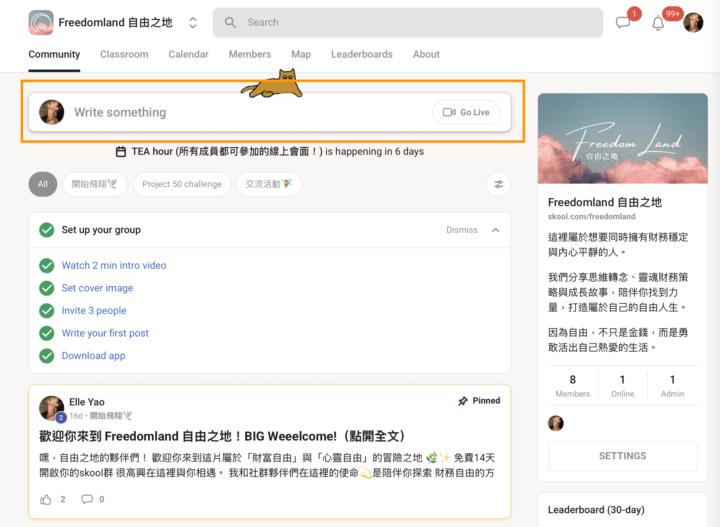Image resolution: width=720 pixels, height=527 pixels.
Task: Click checkmark beside Watch 2 min intro video
Action: (46, 265)
